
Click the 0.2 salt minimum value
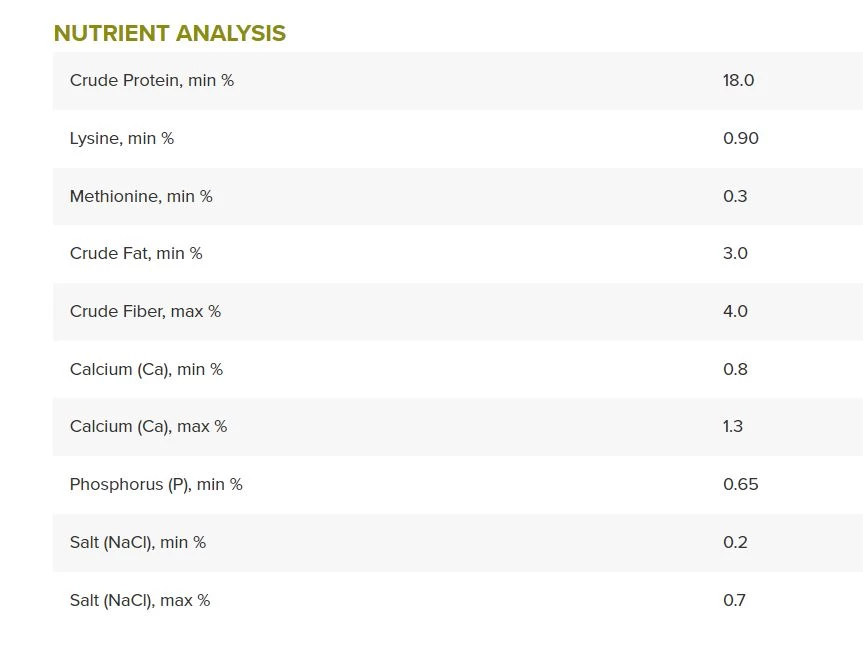[x=735, y=542]
